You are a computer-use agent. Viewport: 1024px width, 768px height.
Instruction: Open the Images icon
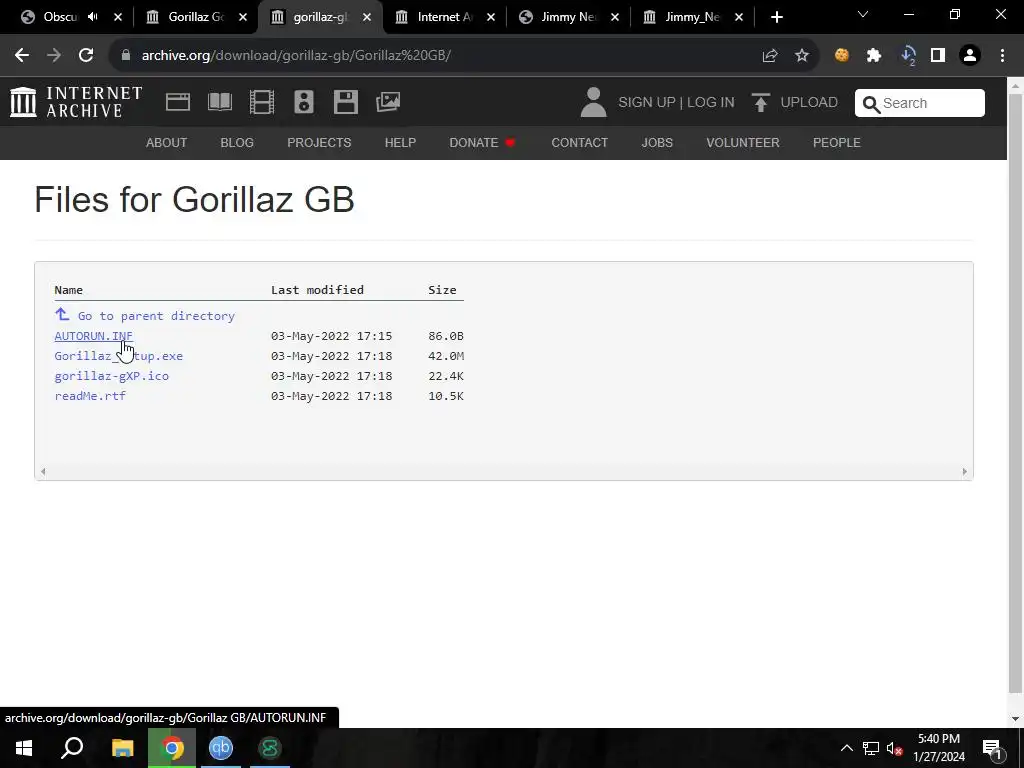click(x=388, y=102)
